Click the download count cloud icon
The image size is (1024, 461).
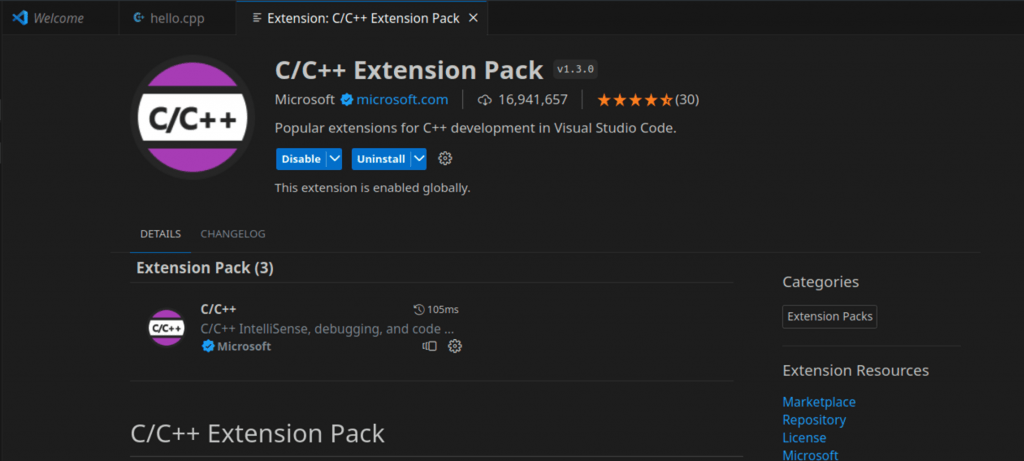click(485, 100)
